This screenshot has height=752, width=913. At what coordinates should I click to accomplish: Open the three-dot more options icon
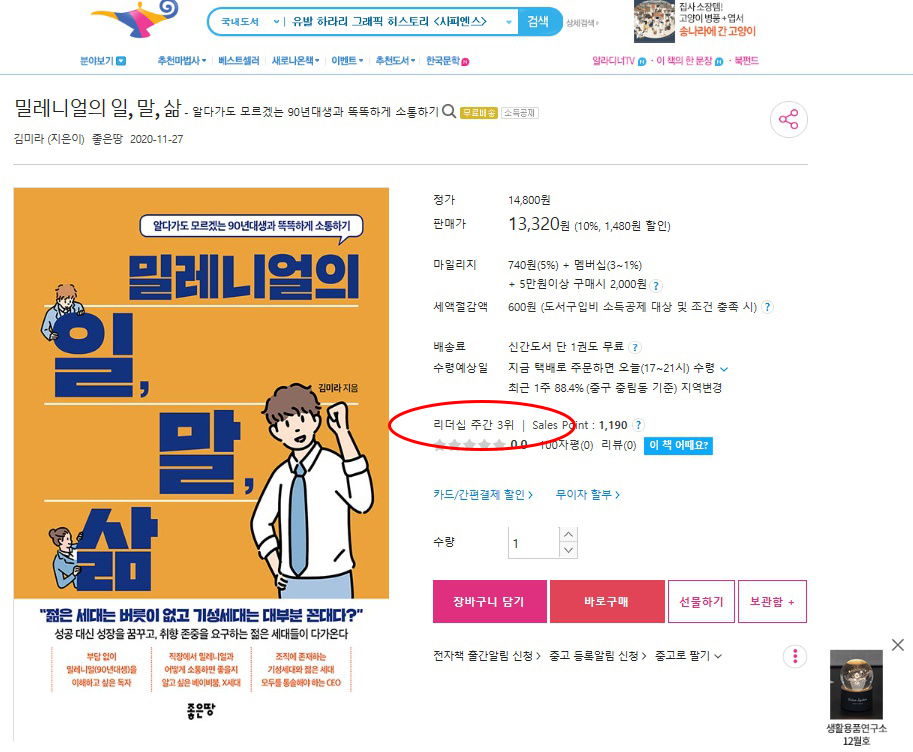click(795, 656)
